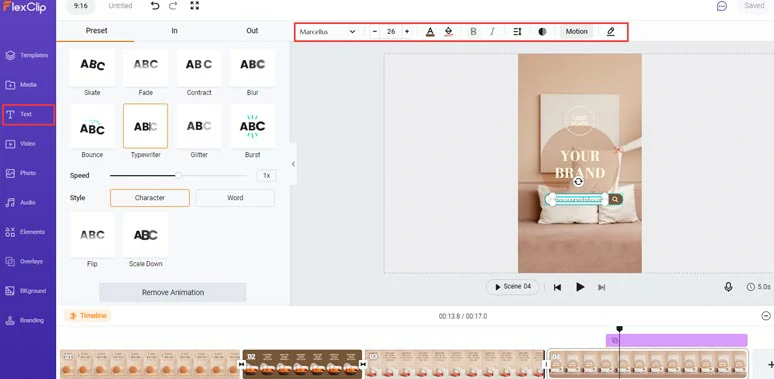The height and width of the screenshot is (379, 774).
Task: Click the 5.0s scene duration
Action: (759, 287)
